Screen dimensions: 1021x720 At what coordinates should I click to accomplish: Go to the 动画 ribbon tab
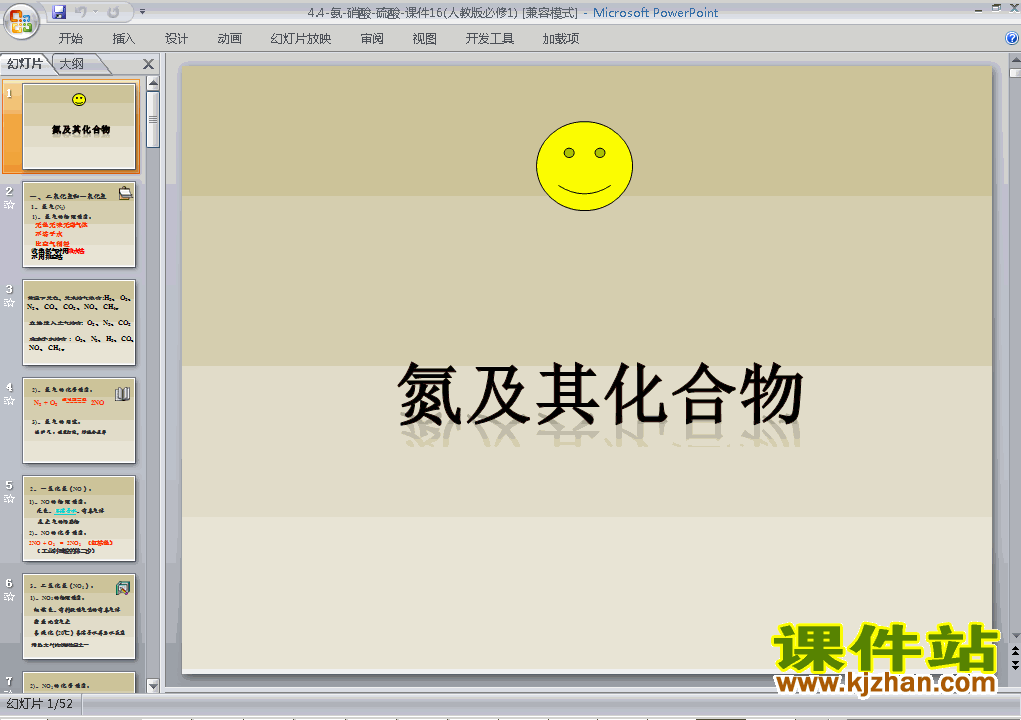coord(230,39)
